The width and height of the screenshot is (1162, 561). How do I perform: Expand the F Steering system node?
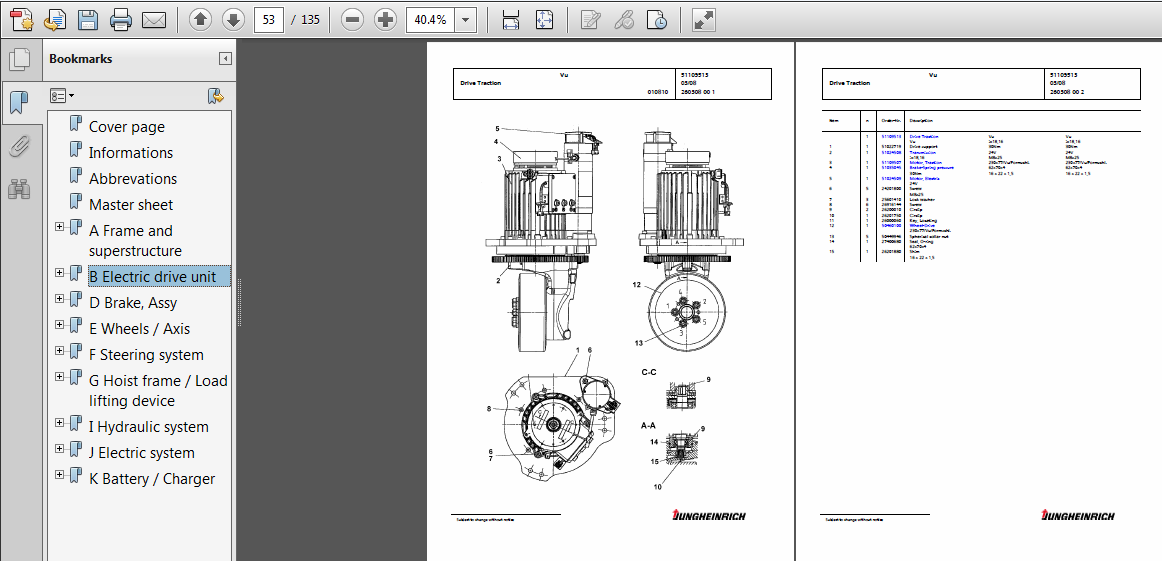point(59,350)
